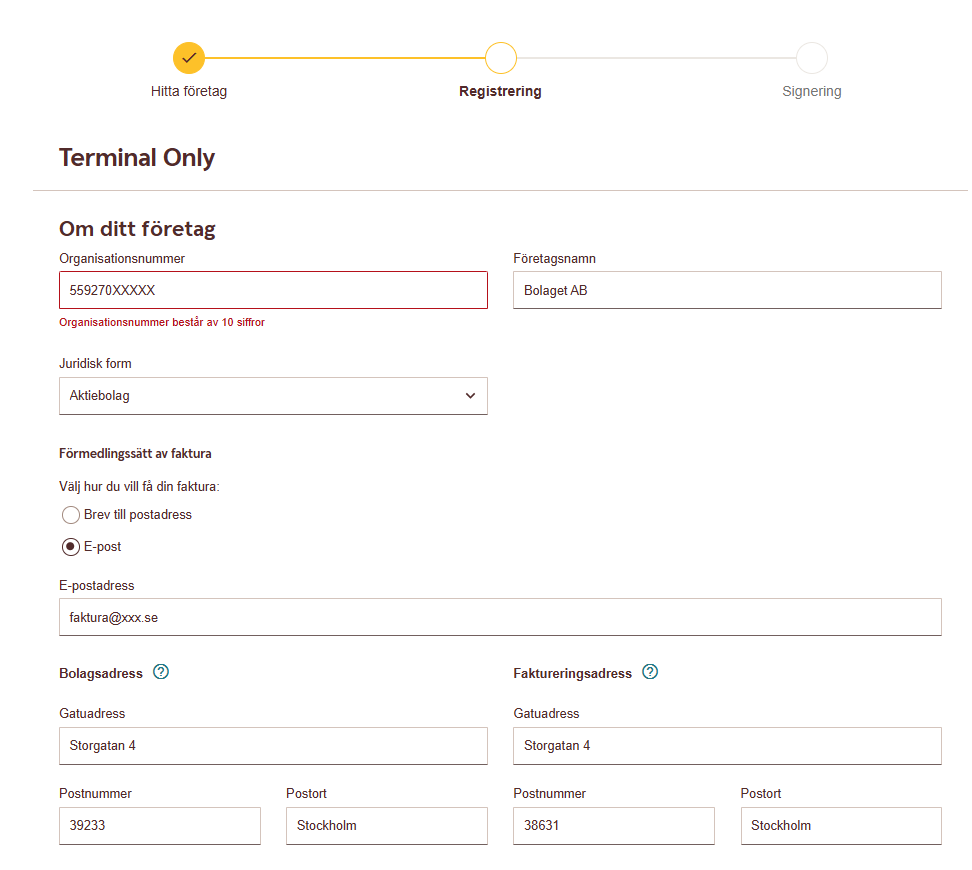Select the E-post radio option

click(x=71, y=547)
